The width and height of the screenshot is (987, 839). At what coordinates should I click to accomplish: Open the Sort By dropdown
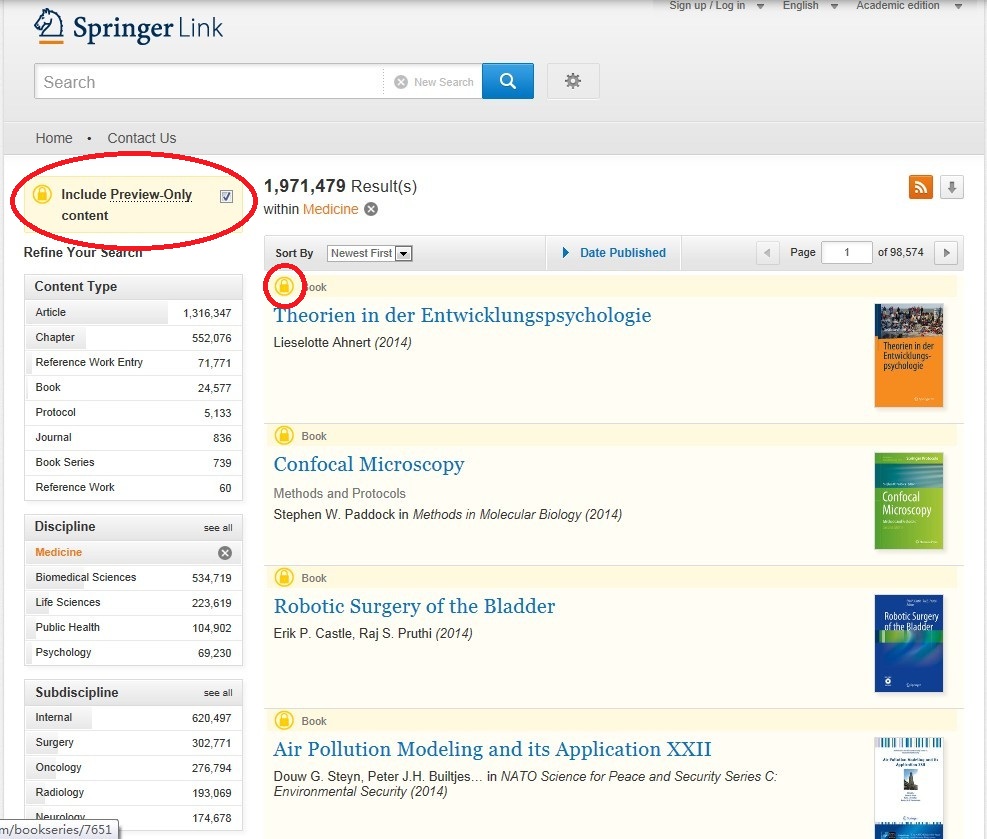(x=370, y=253)
